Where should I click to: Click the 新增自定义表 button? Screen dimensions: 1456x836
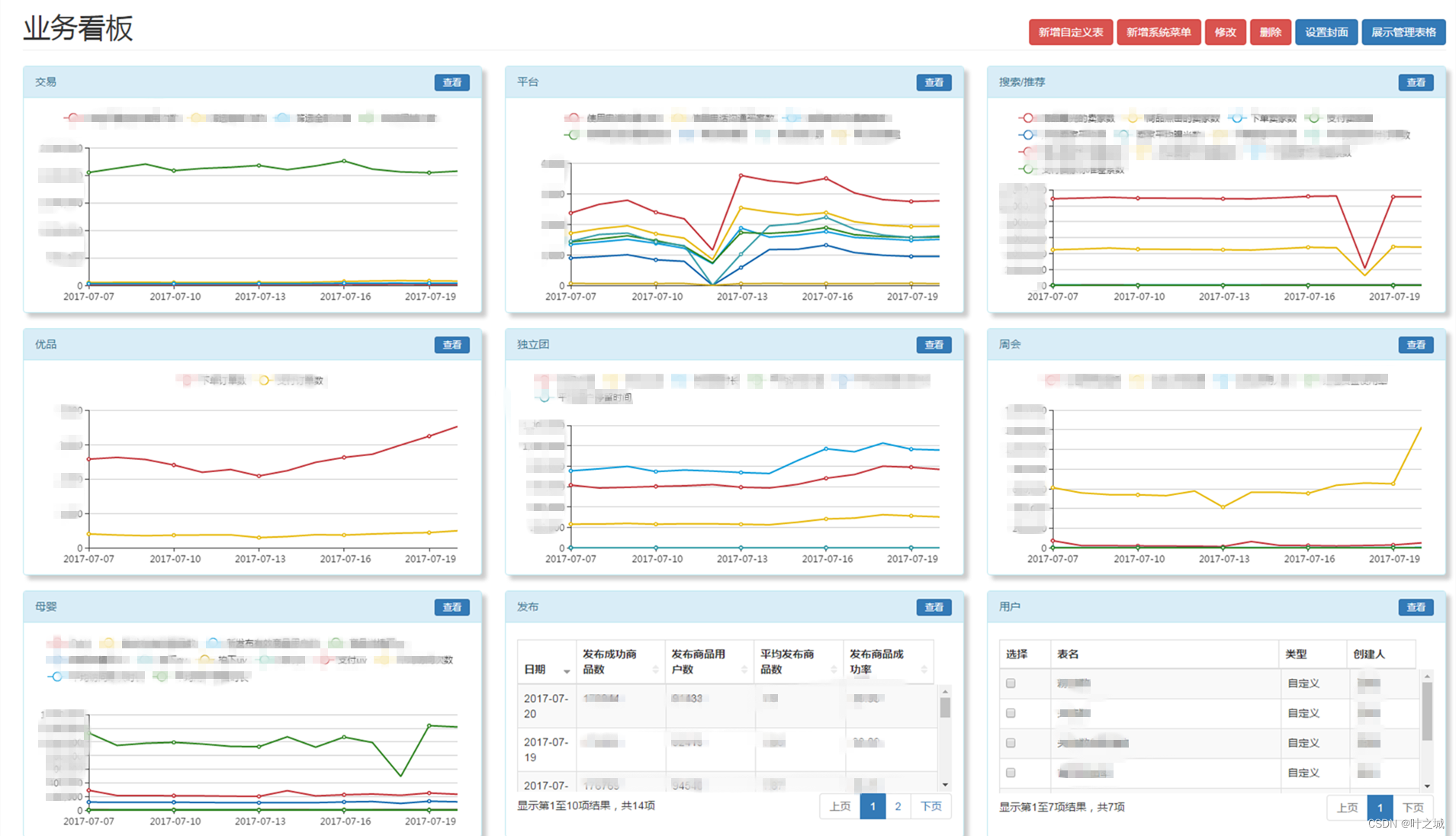(x=1070, y=32)
